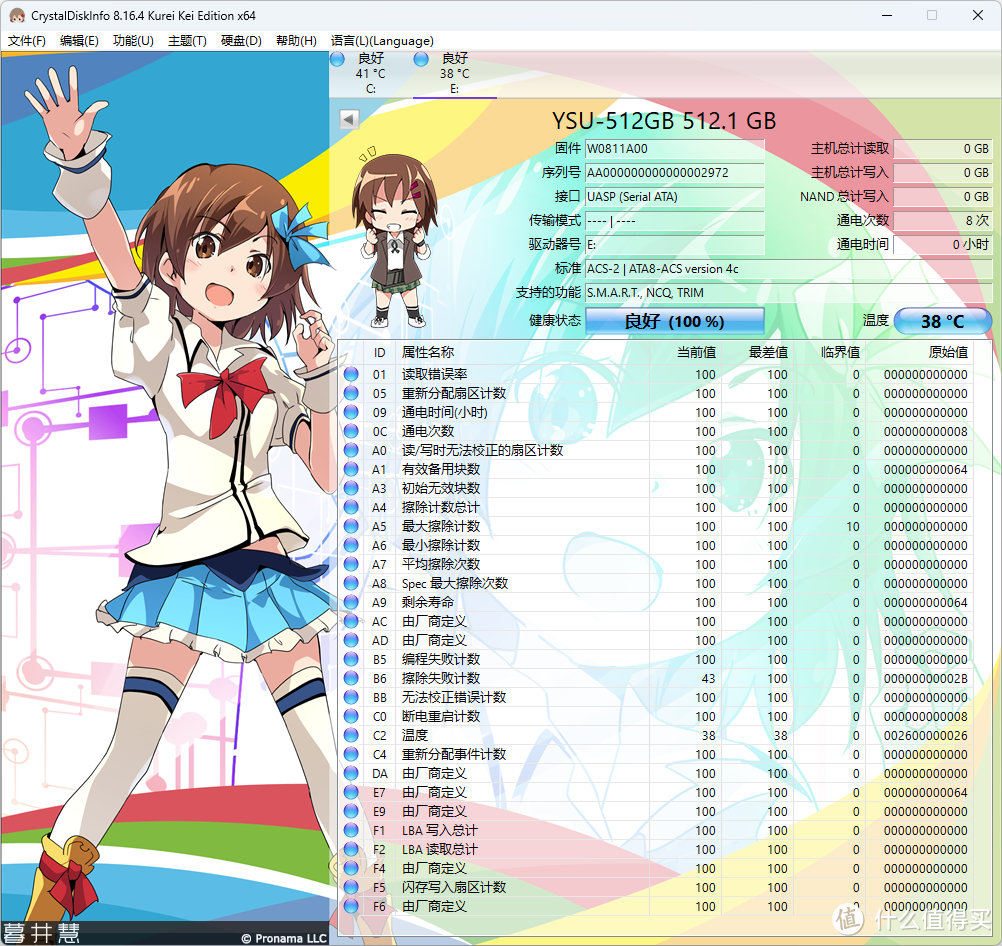Click the previous disk arrow button
This screenshot has height=946, width=1002.
(349, 120)
